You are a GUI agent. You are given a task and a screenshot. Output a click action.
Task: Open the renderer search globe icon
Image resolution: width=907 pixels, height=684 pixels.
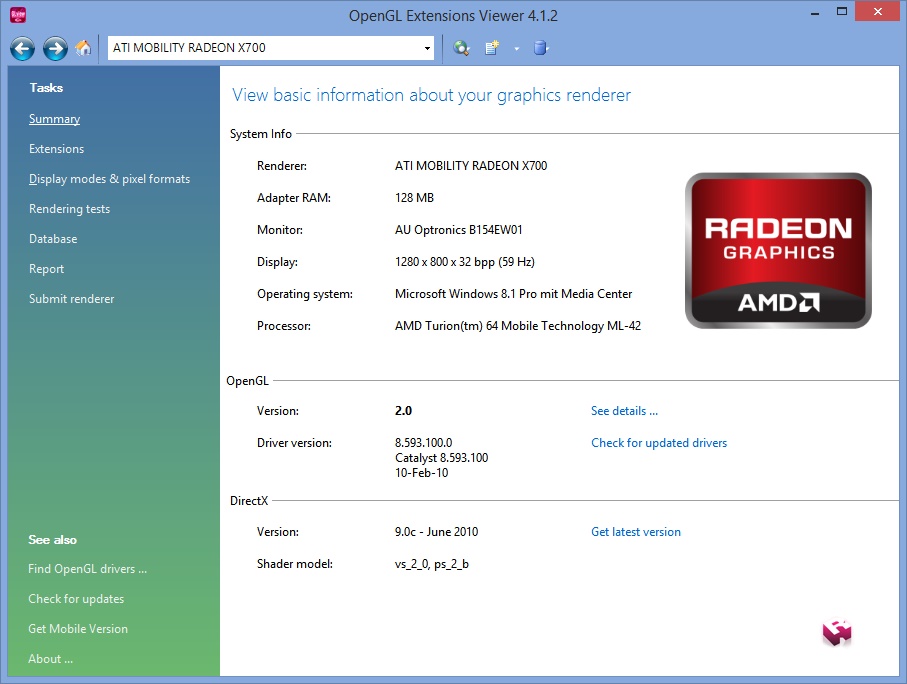[x=461, y=48]
